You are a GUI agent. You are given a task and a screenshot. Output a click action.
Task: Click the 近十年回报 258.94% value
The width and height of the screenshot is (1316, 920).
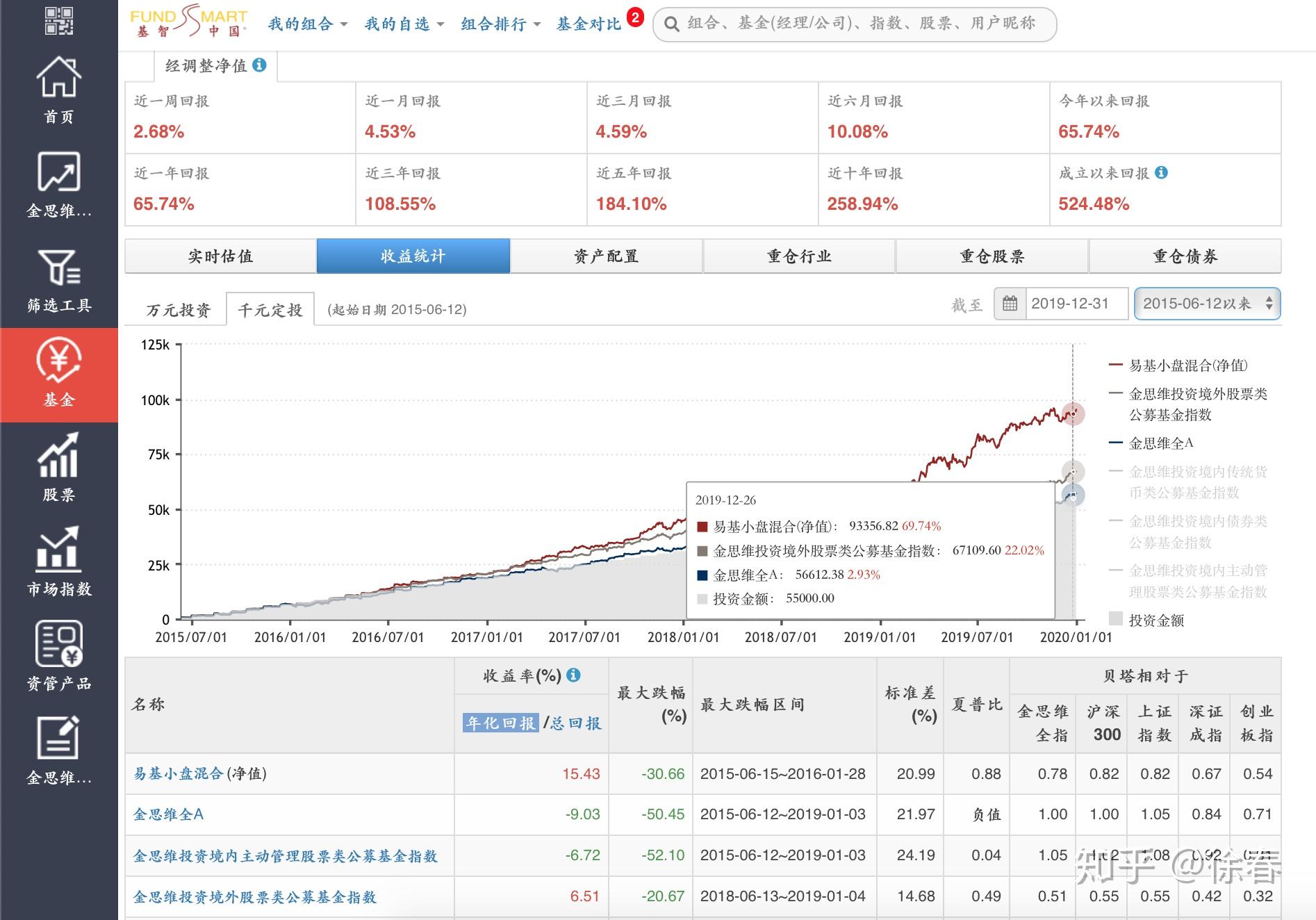[x=862, y=204]
